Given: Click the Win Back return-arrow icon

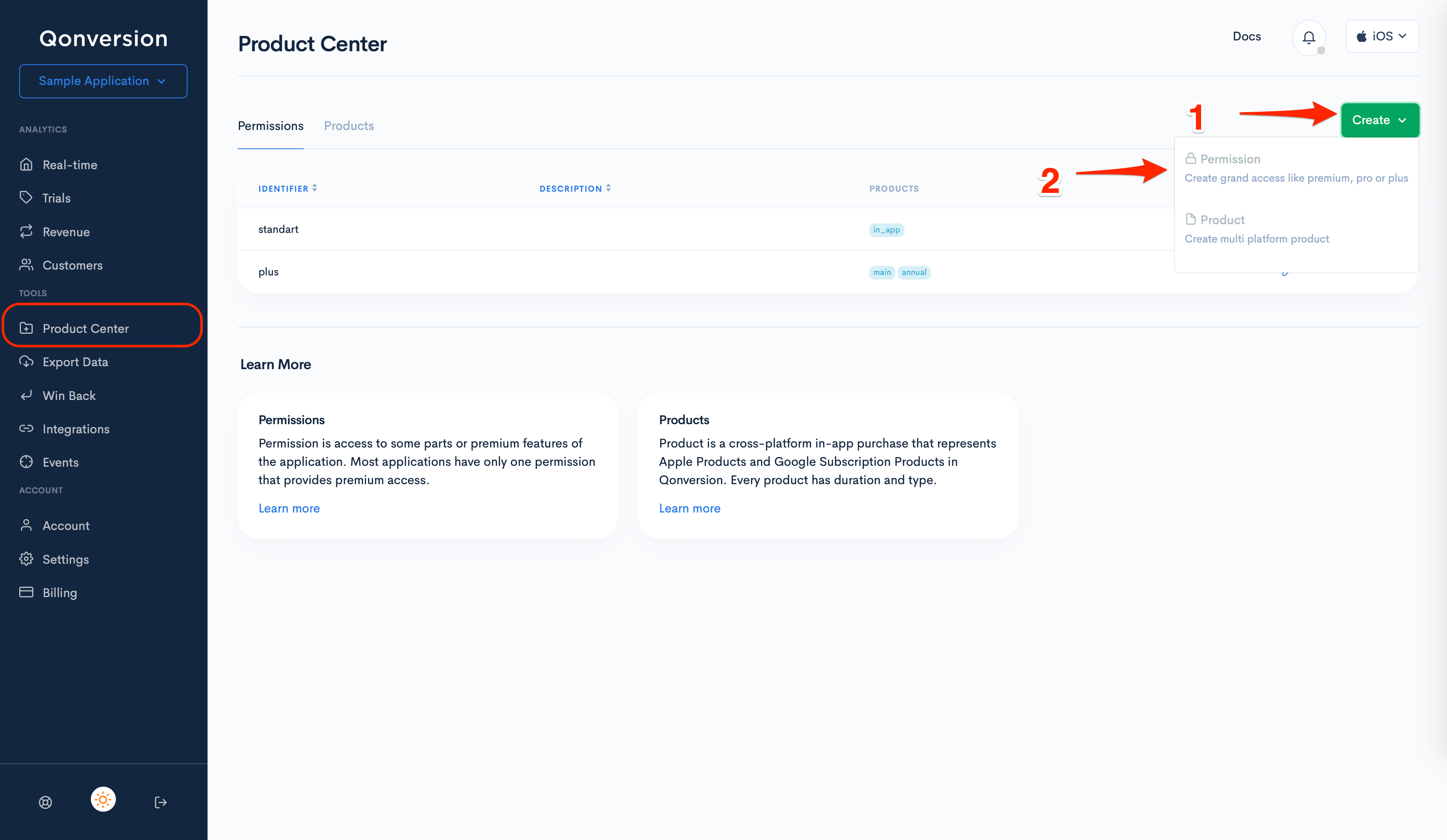Looking at the screenshot, I should (x=26, y=395).
